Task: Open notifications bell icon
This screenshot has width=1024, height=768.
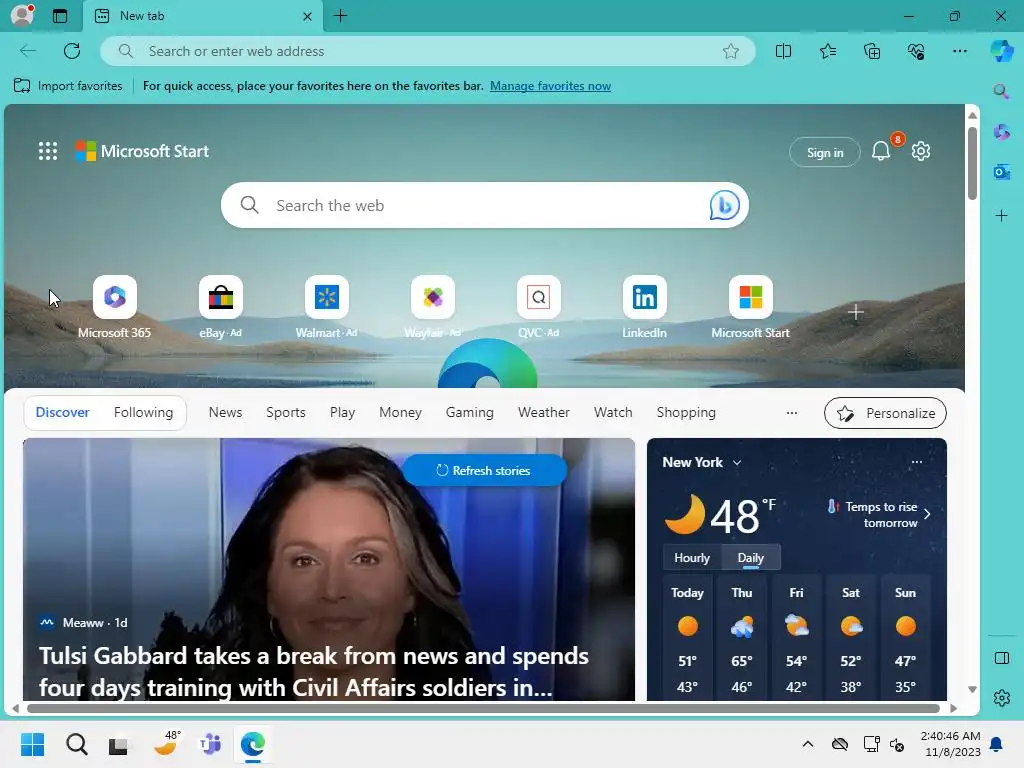Action: pyautogui.click(x=881, y=152)
